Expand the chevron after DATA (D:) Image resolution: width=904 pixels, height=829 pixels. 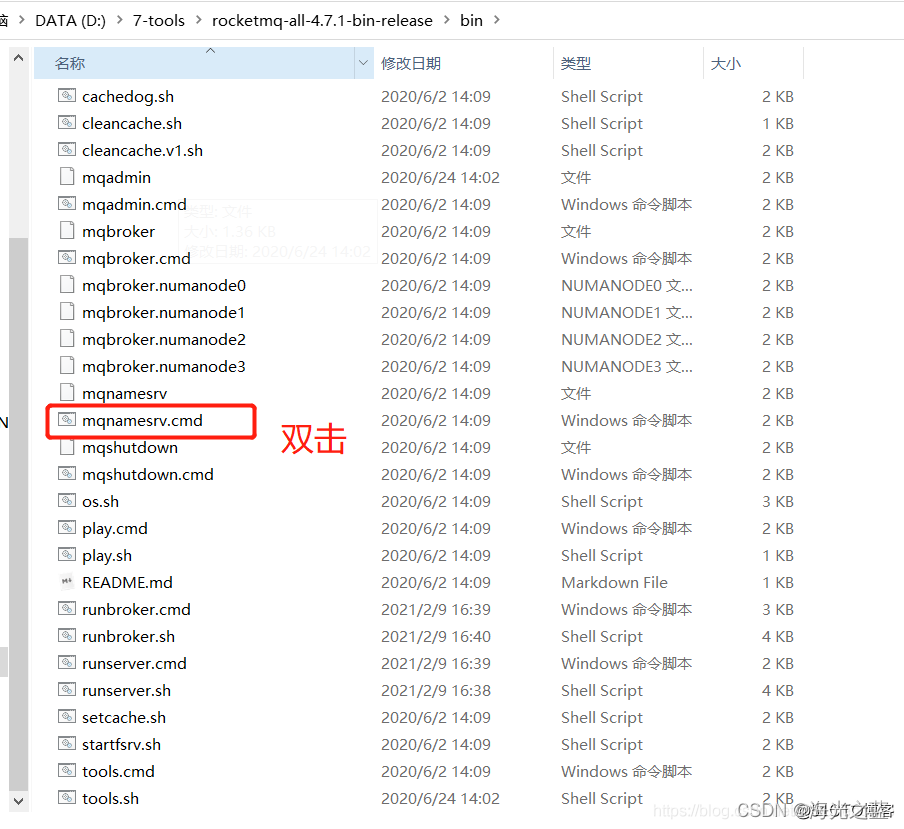point(120,20)
